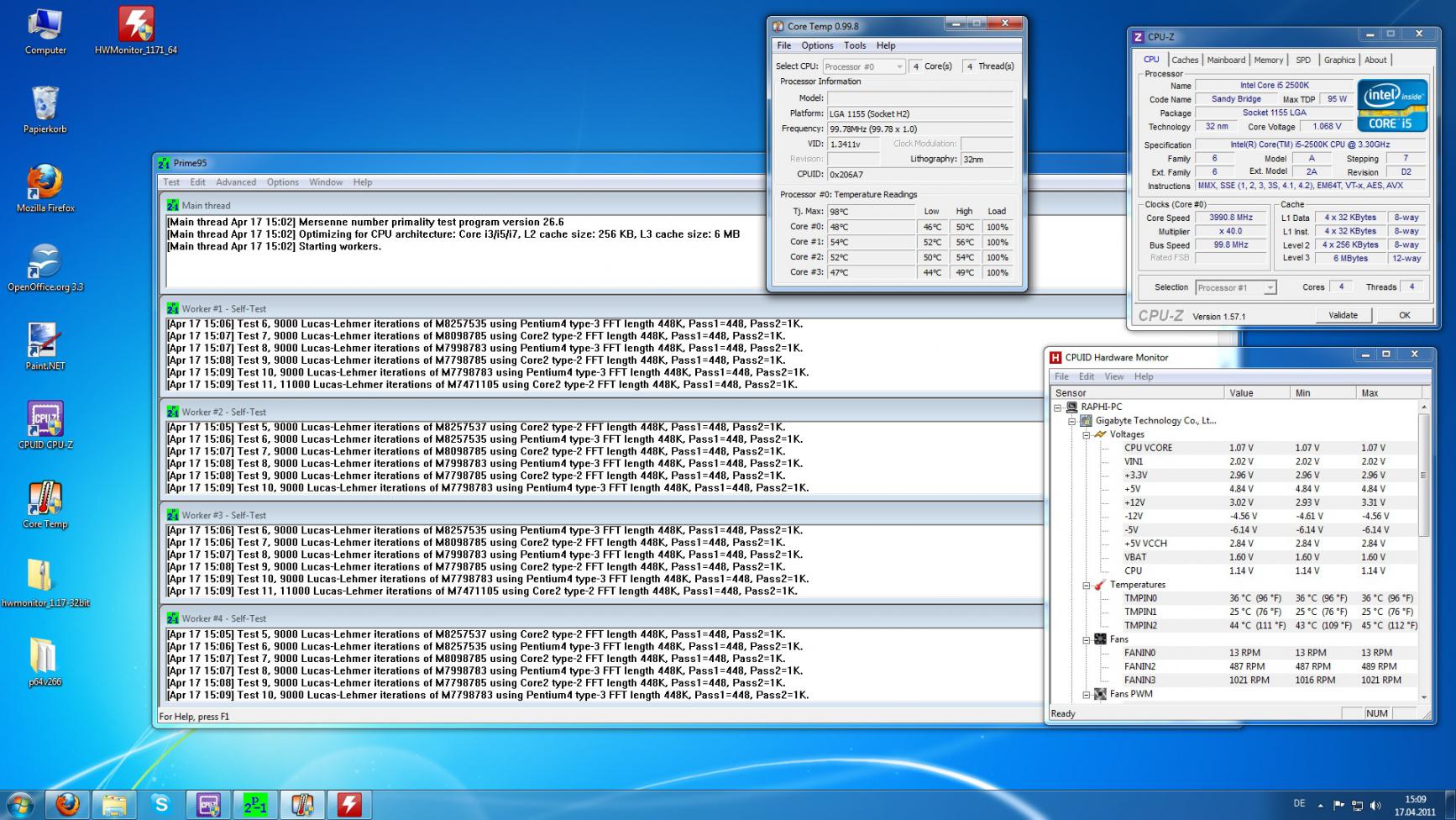The width and height of the screenshot is (1456, 820).
Task: Collapse the Temperatures section in HWMonitor
Action: tap(1086, 585)
